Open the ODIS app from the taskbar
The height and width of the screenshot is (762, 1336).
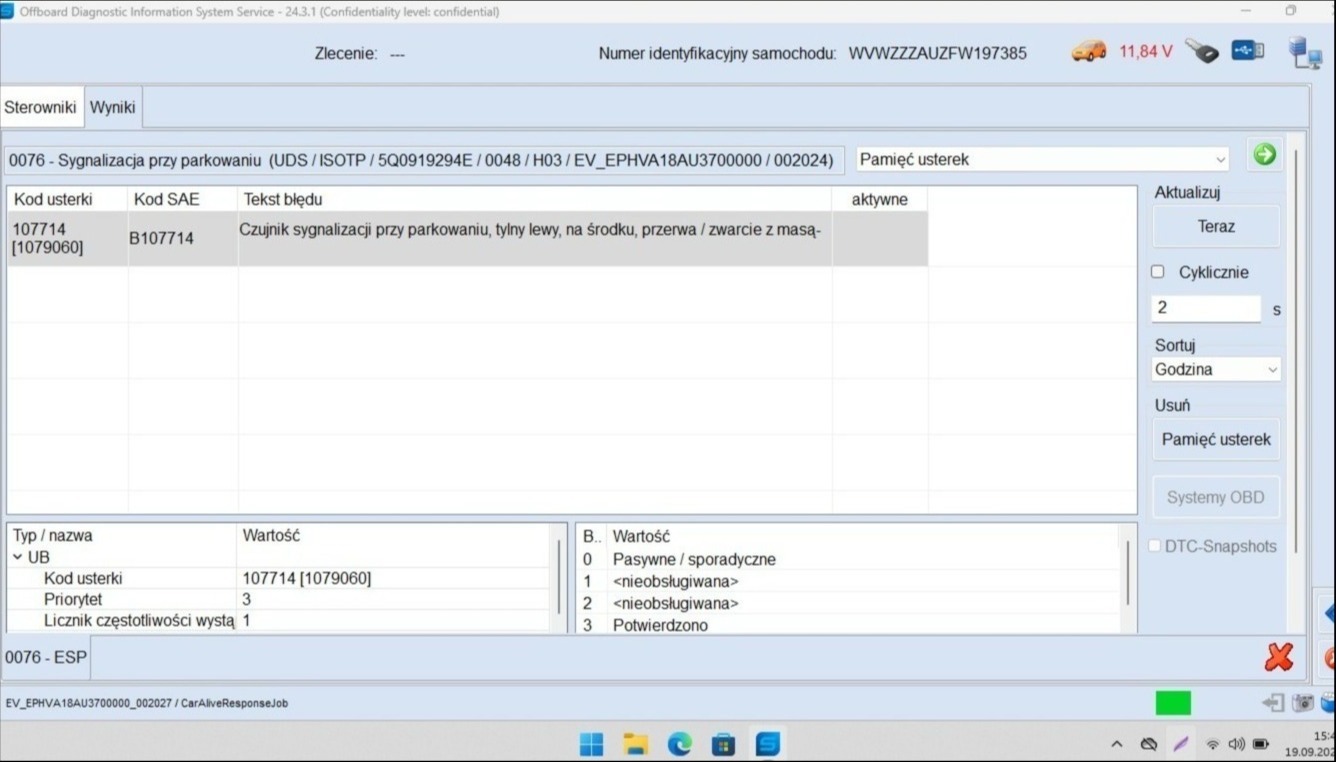click(x=766, y=744)
